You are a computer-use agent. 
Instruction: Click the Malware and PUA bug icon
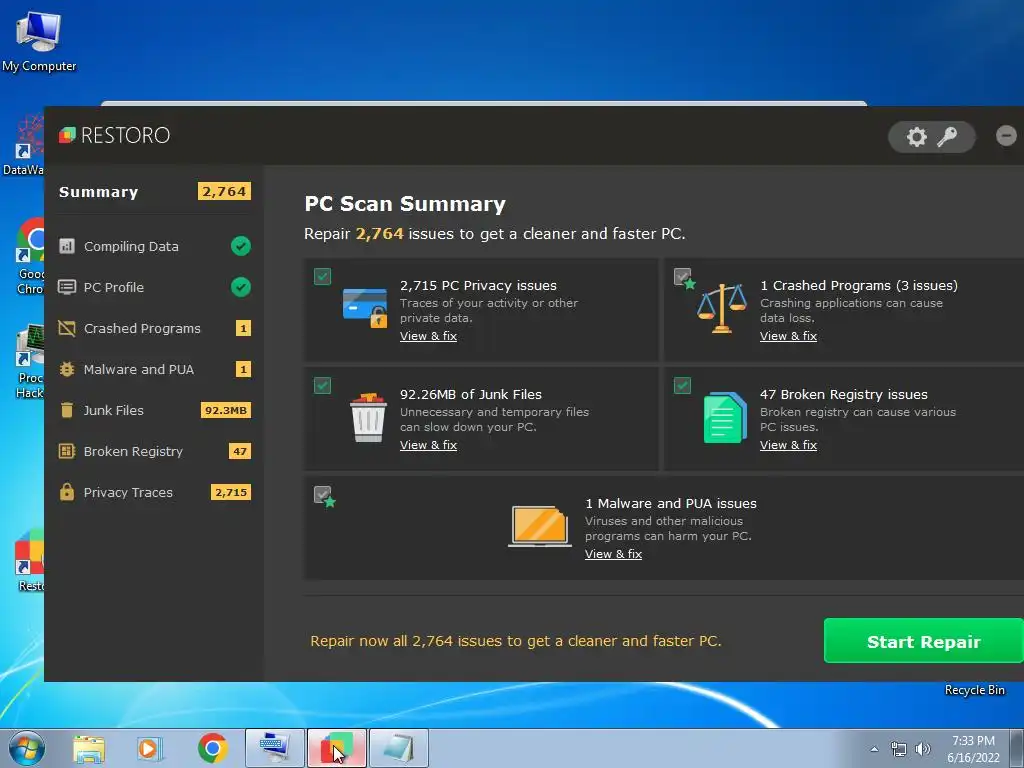click(67, 369)
